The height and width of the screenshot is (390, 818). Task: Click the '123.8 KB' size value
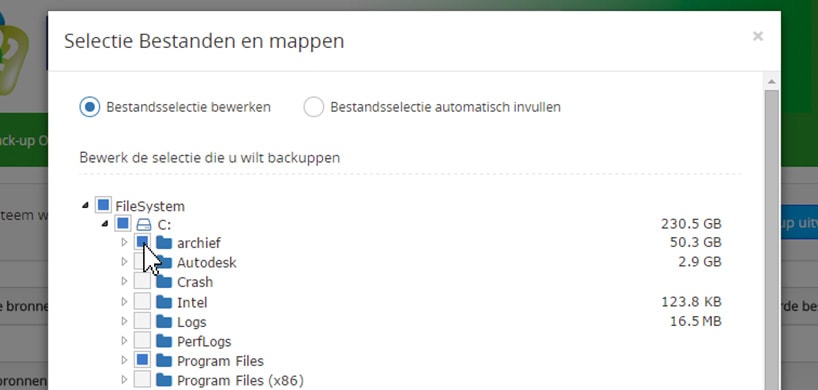[x=691, y=301]
